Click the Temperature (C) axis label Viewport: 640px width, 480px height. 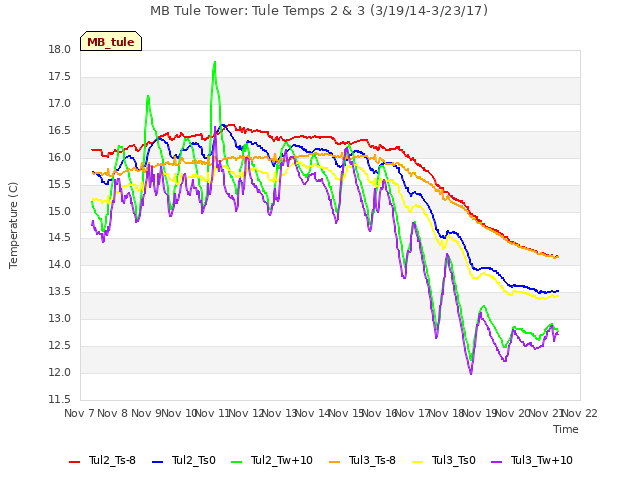[13, 225]
